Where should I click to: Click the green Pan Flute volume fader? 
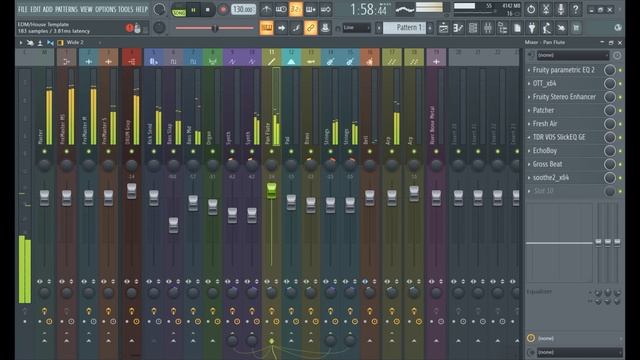(x=271, y=191)
